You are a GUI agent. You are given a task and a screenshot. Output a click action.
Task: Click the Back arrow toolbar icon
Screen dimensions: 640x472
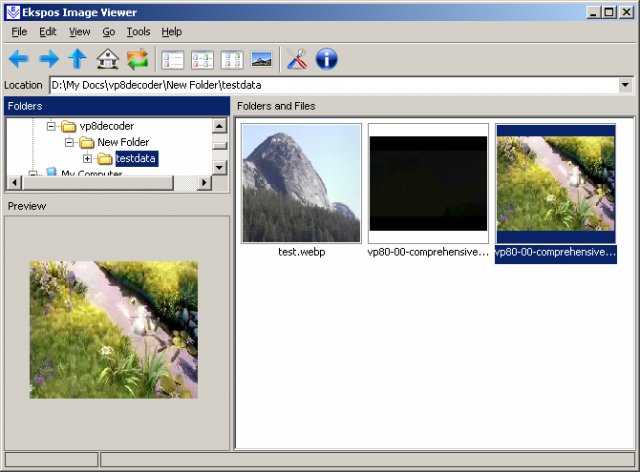coord(18,59)
